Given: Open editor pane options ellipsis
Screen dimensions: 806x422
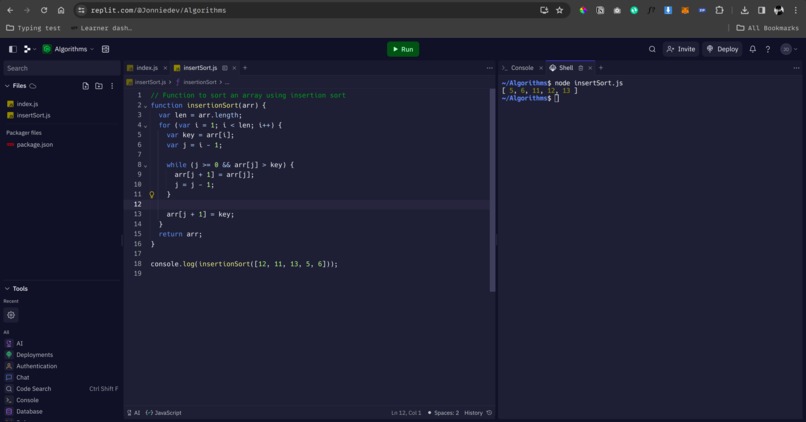Looking at the screenshot, I should [x=489, y=68].
